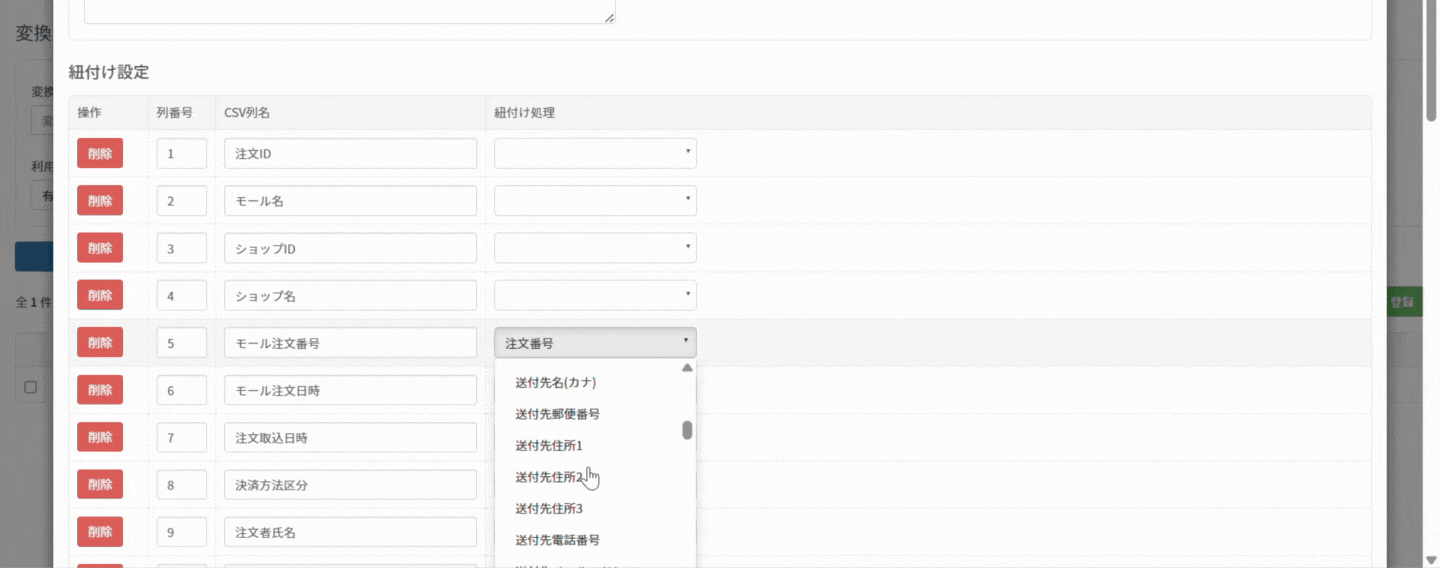Open the mapping dropdown for ショップID
Screen dimensions: 1440x568
point(595,248)
